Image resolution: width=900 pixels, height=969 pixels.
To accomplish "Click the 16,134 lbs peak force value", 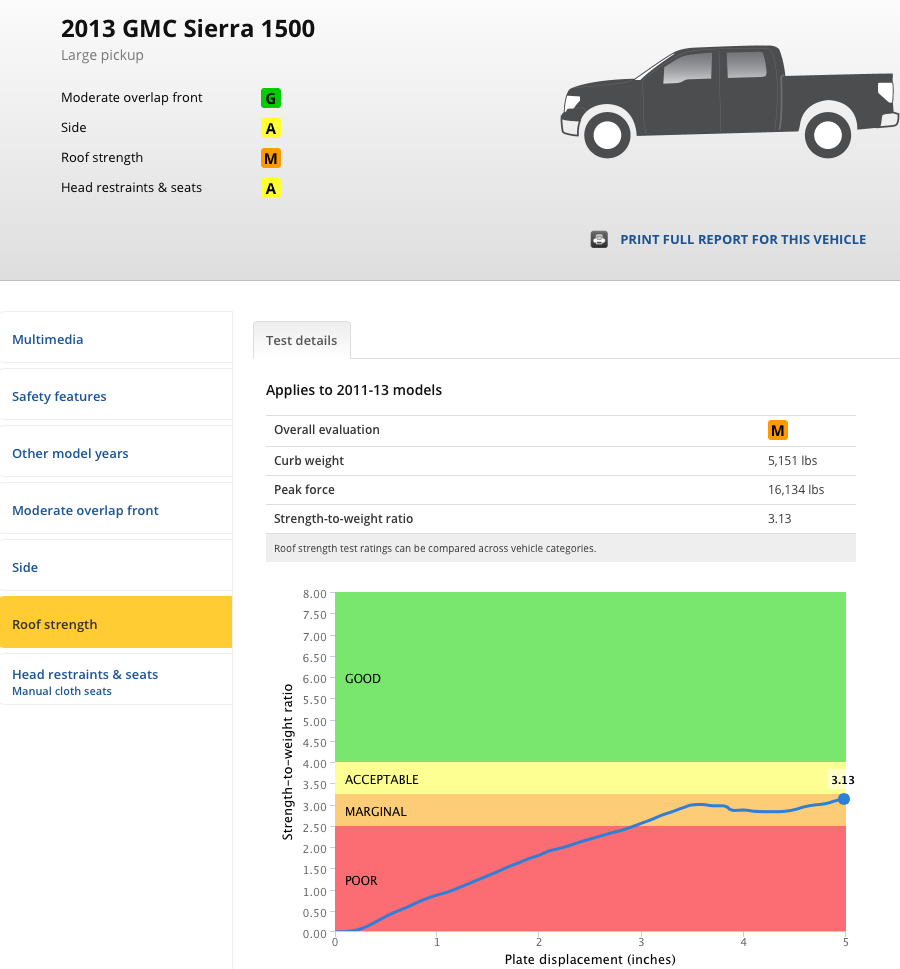I will pyautogui.click(x=796, y=489).
